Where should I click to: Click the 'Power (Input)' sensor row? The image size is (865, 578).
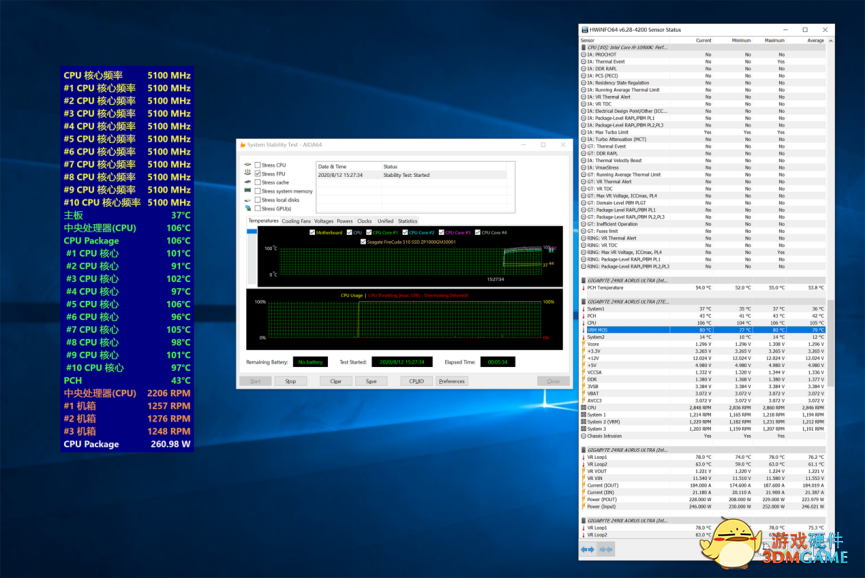click(x=703, y=506)
